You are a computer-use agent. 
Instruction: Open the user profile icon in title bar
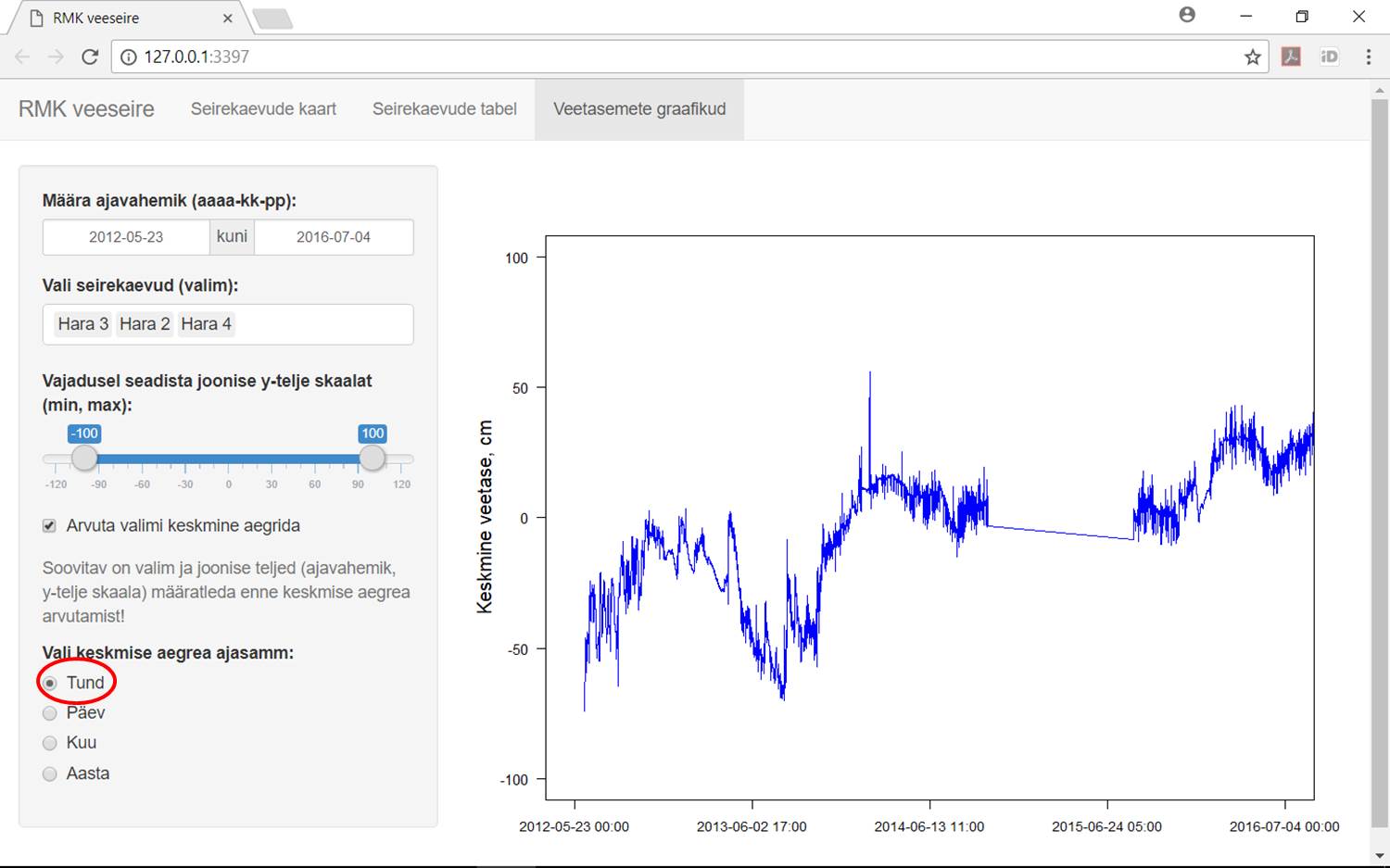click(x=1187, y=15)
